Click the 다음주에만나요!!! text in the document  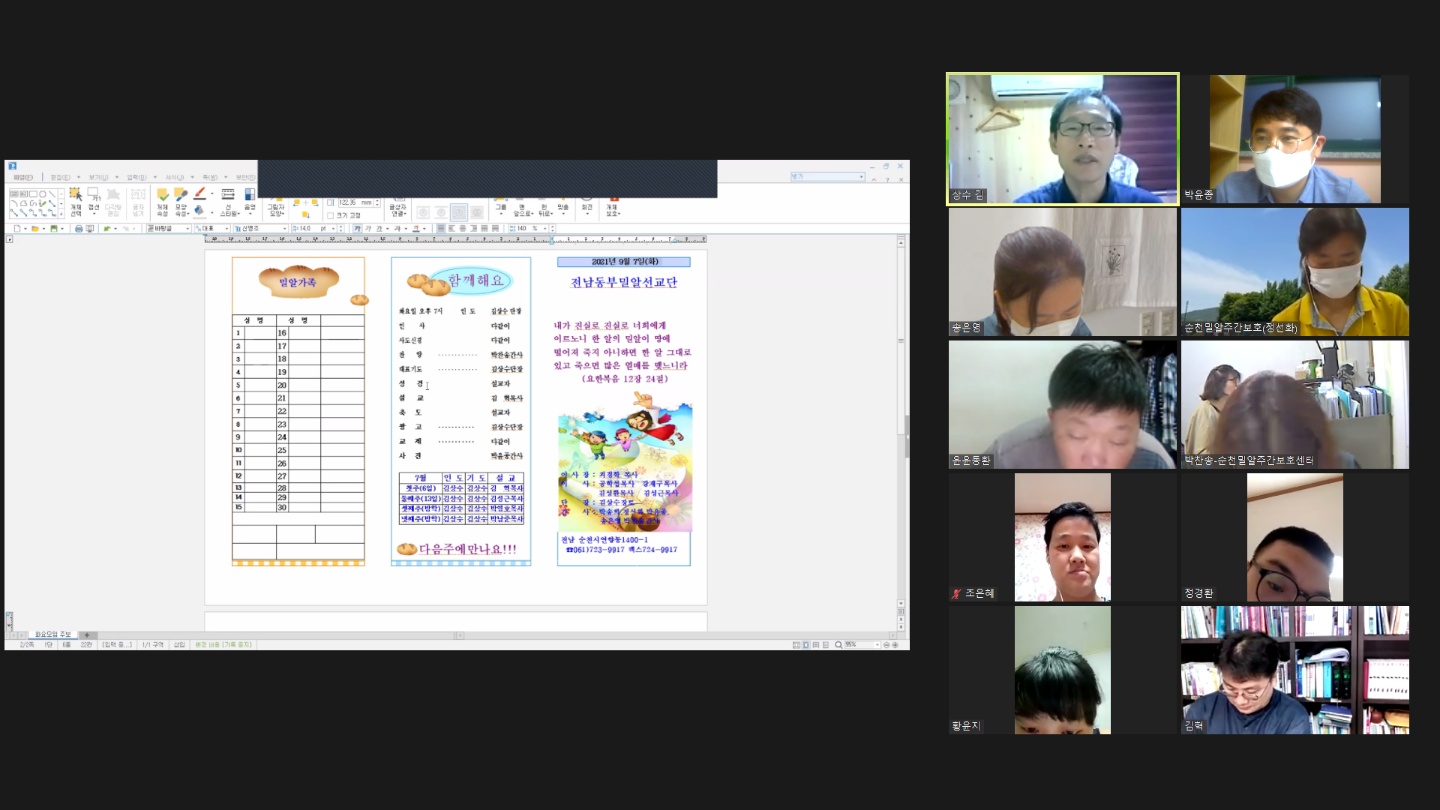(468, 549)
